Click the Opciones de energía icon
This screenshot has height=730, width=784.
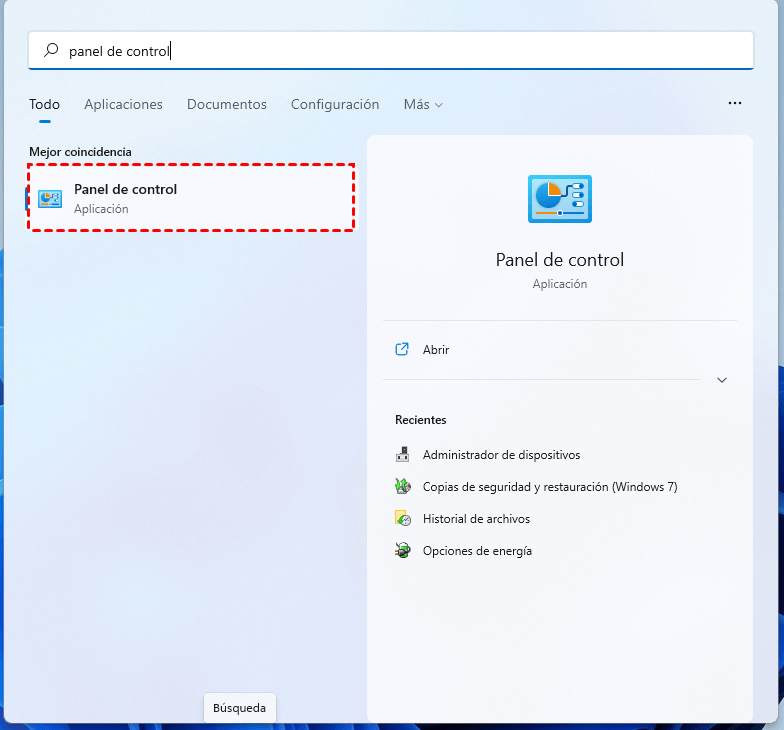pos(402,550)
